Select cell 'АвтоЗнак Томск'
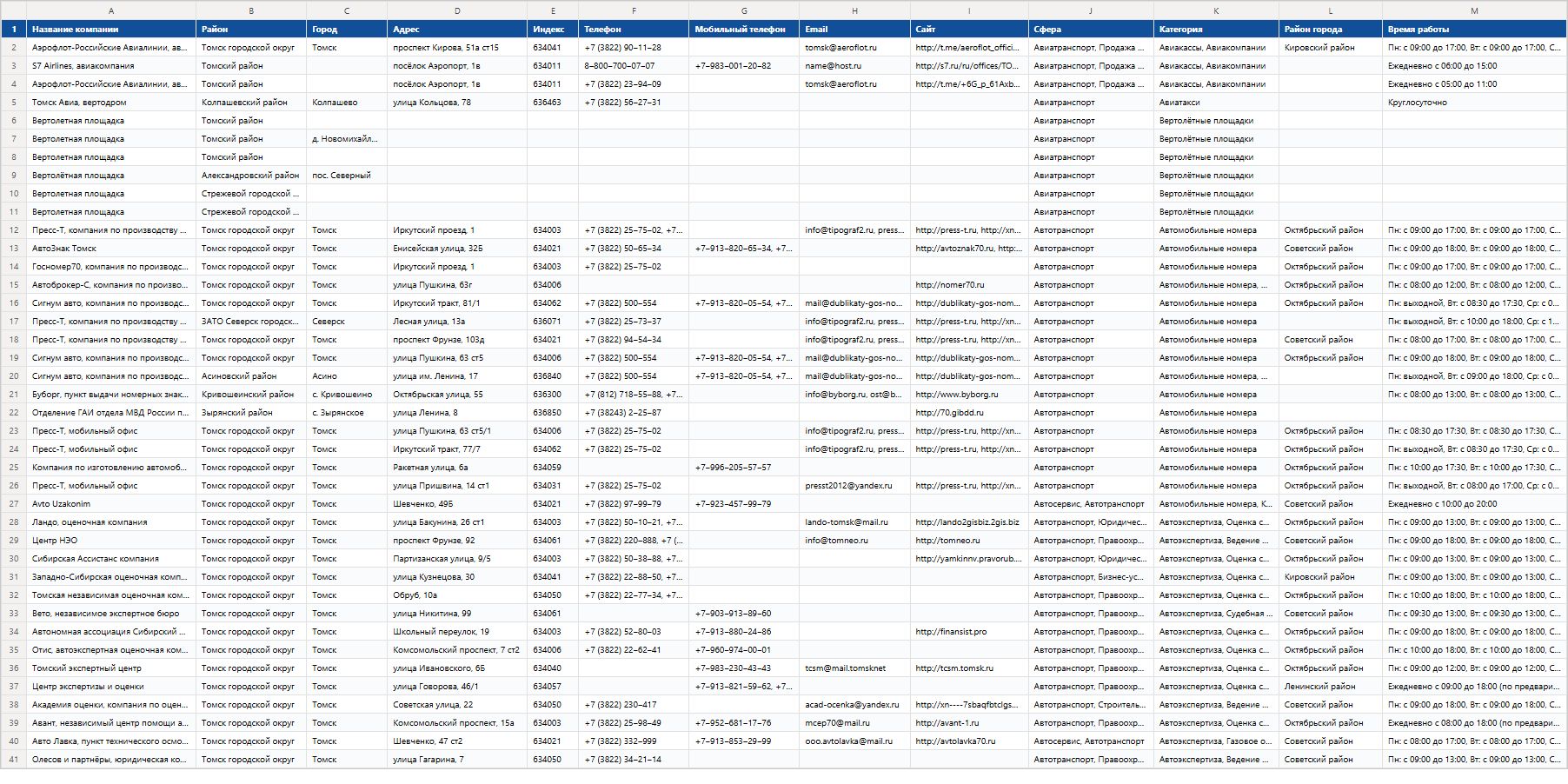This screenshot has width=1568, height=784. click(x=111, y=249)
